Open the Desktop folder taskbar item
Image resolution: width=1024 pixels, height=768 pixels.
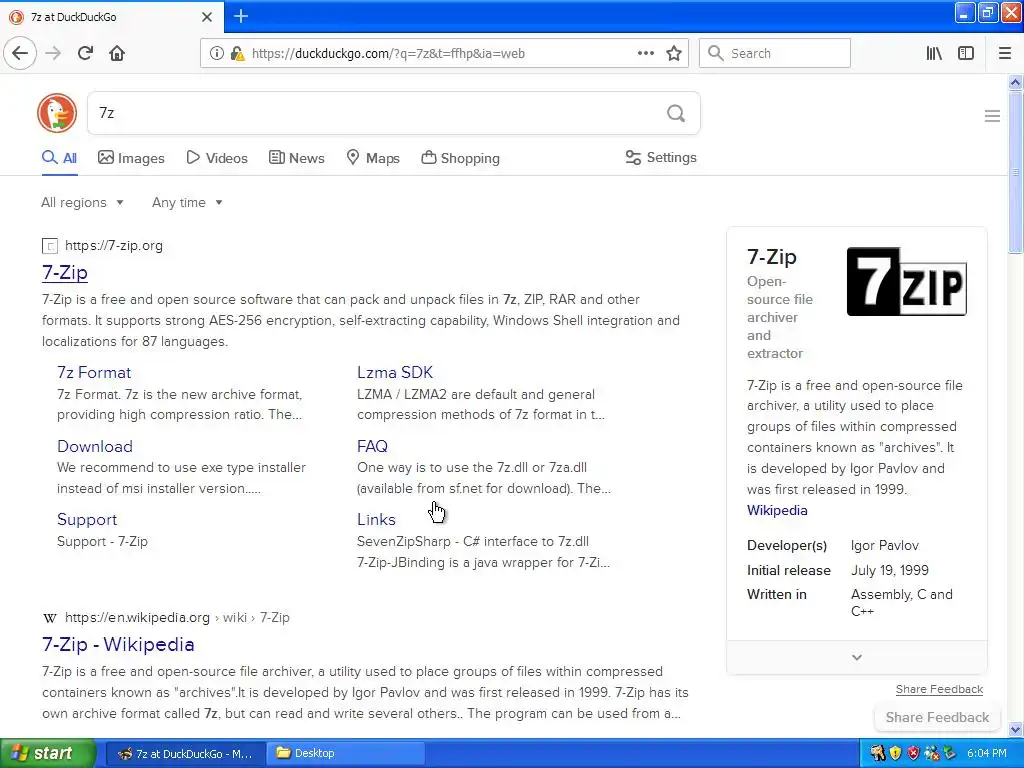point(346,753)
